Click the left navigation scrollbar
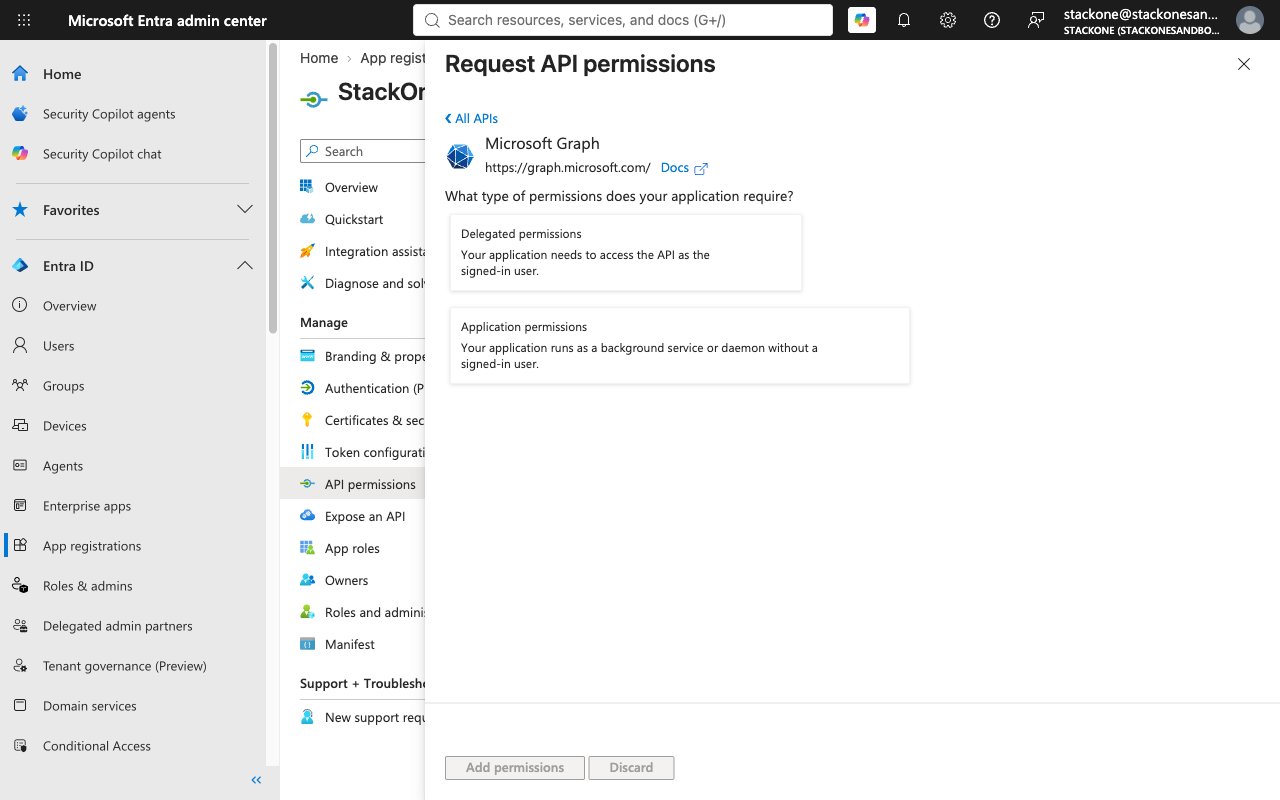The width and height of the screenshot is (1280, 800). tap(273, 190)
